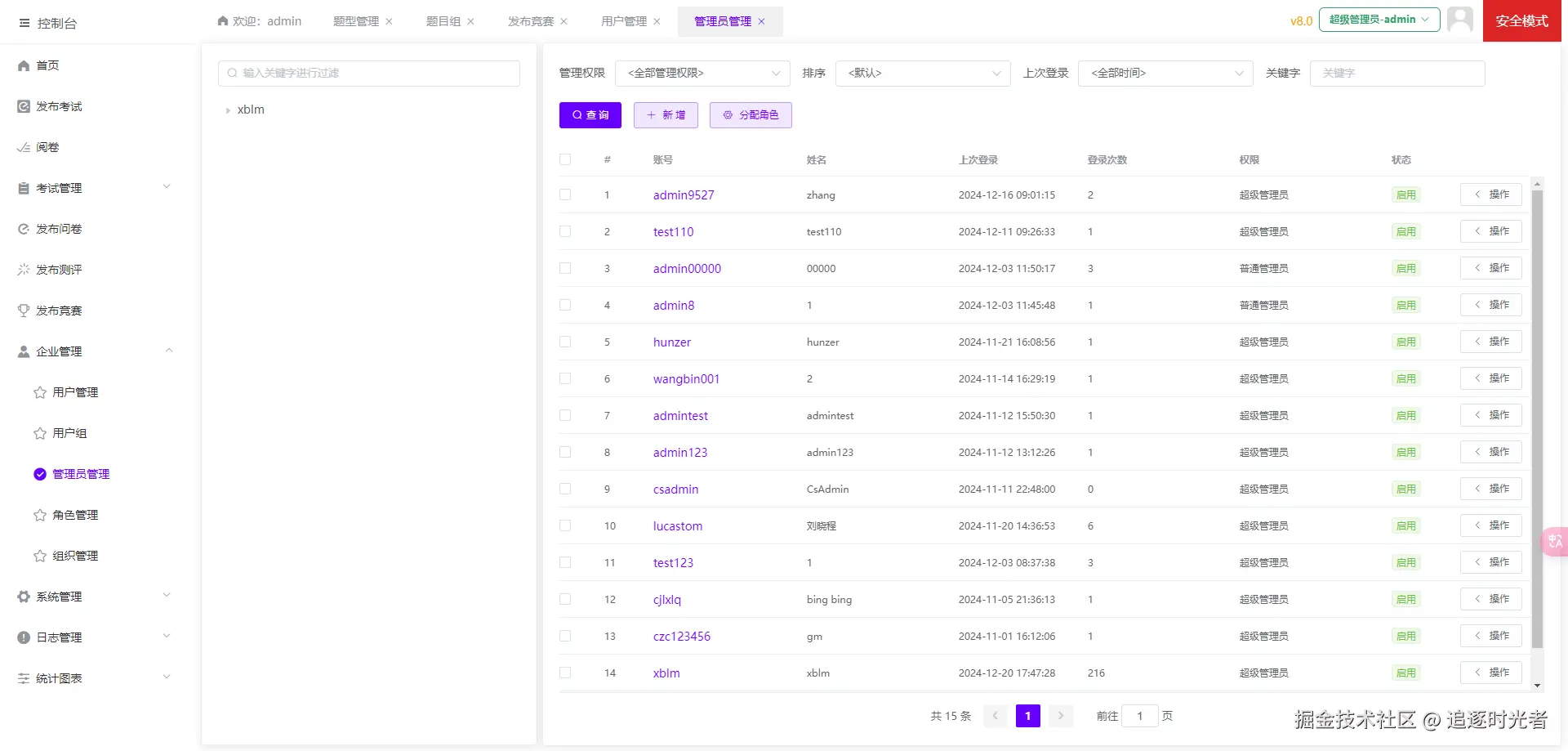The image size is (1568, 751).
Task: Close the 题型管理 tab
Action: 390,21
